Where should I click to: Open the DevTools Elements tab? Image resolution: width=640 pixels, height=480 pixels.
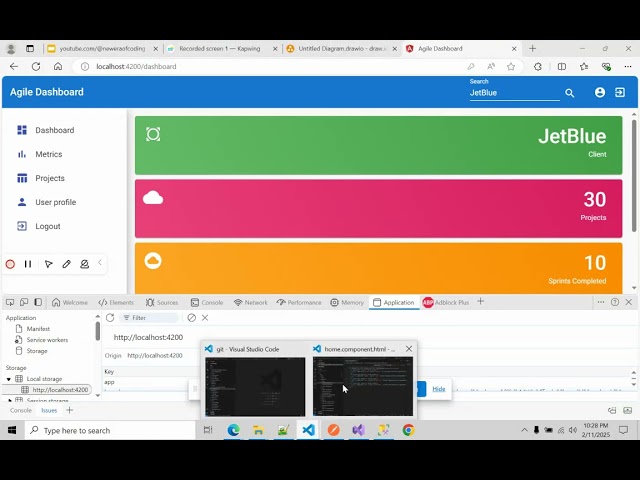coord(116,302)
